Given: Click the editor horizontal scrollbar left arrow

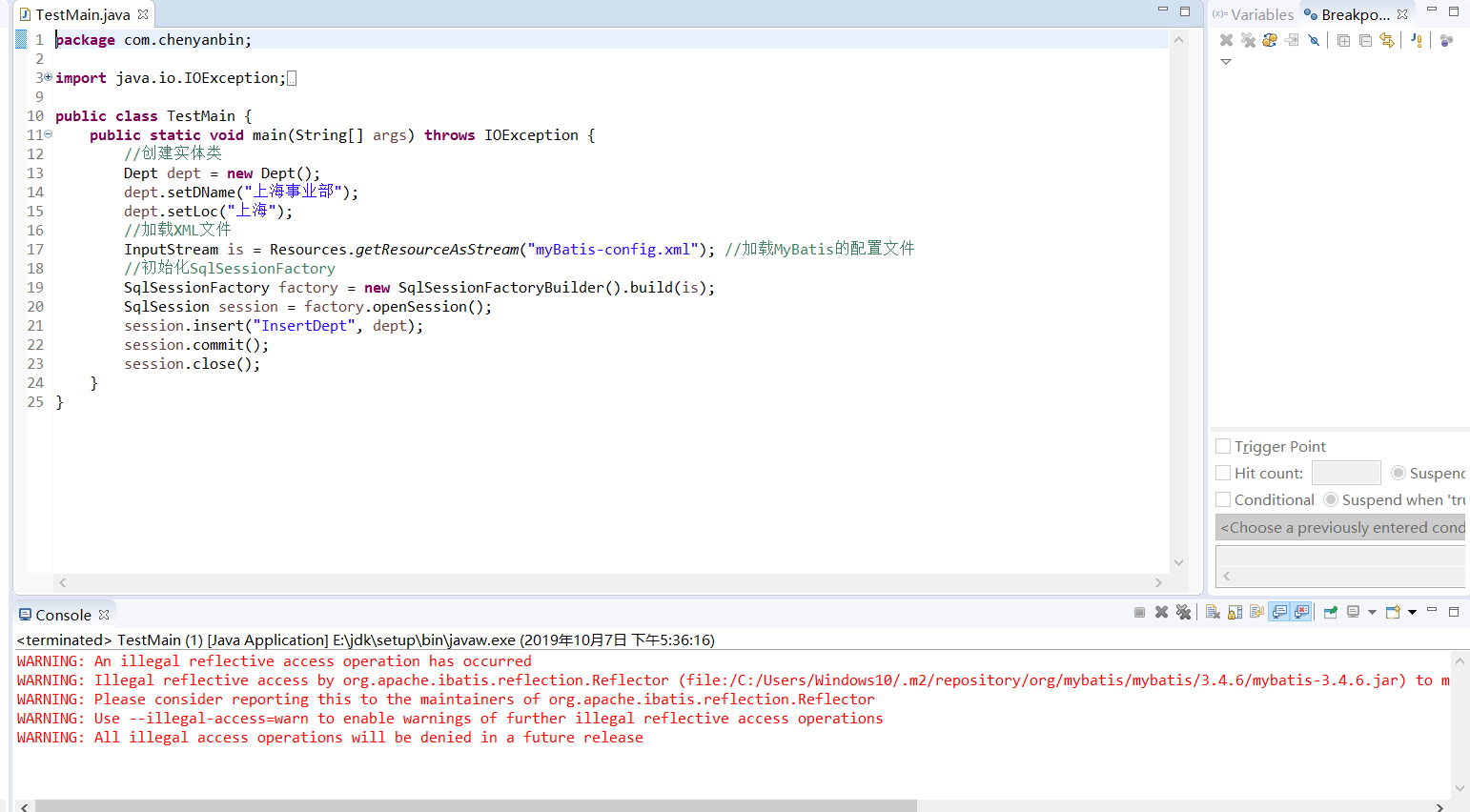Looking at the screenshot, I should [63, 582].
